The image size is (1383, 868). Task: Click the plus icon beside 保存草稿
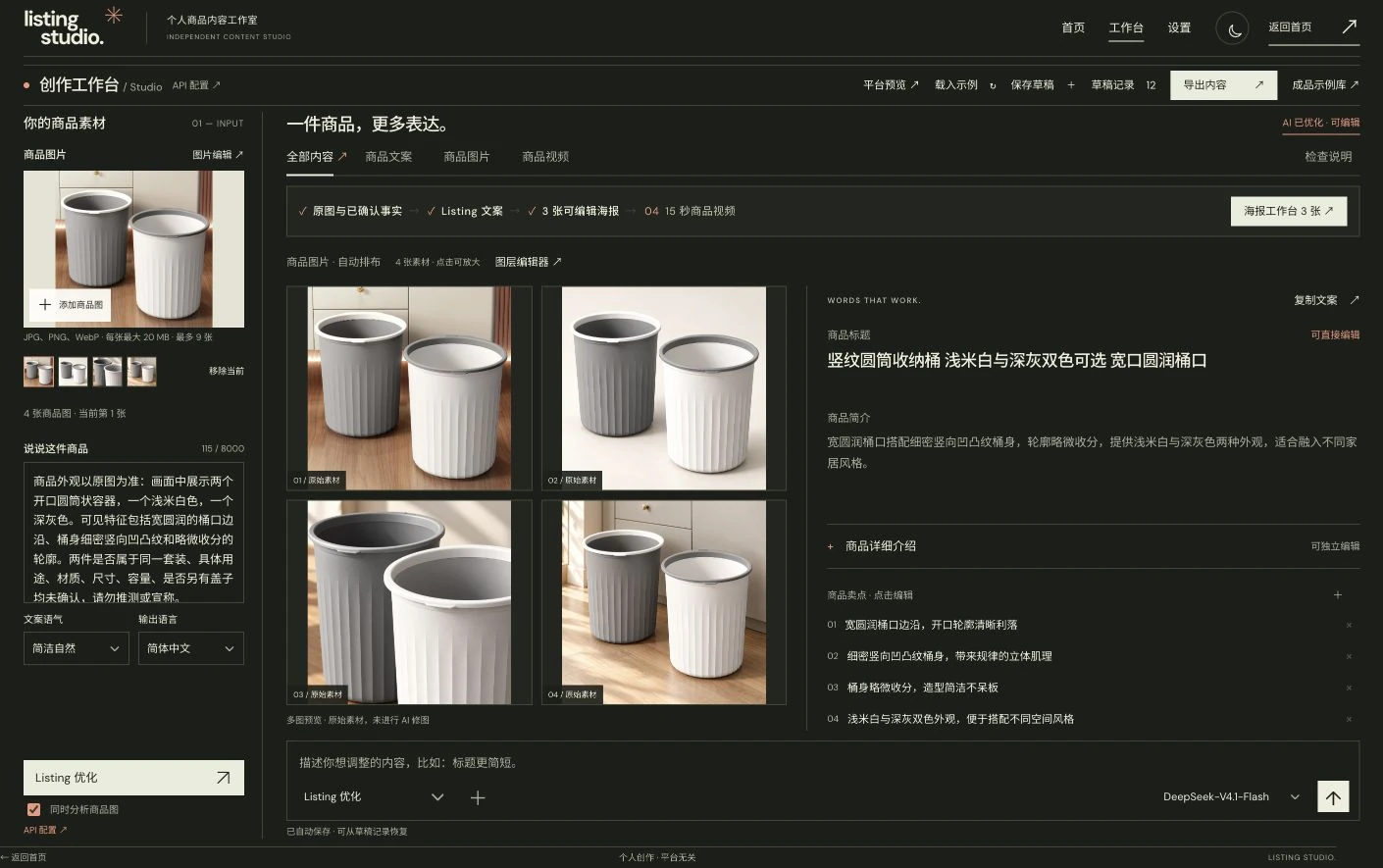point(1071,85)
